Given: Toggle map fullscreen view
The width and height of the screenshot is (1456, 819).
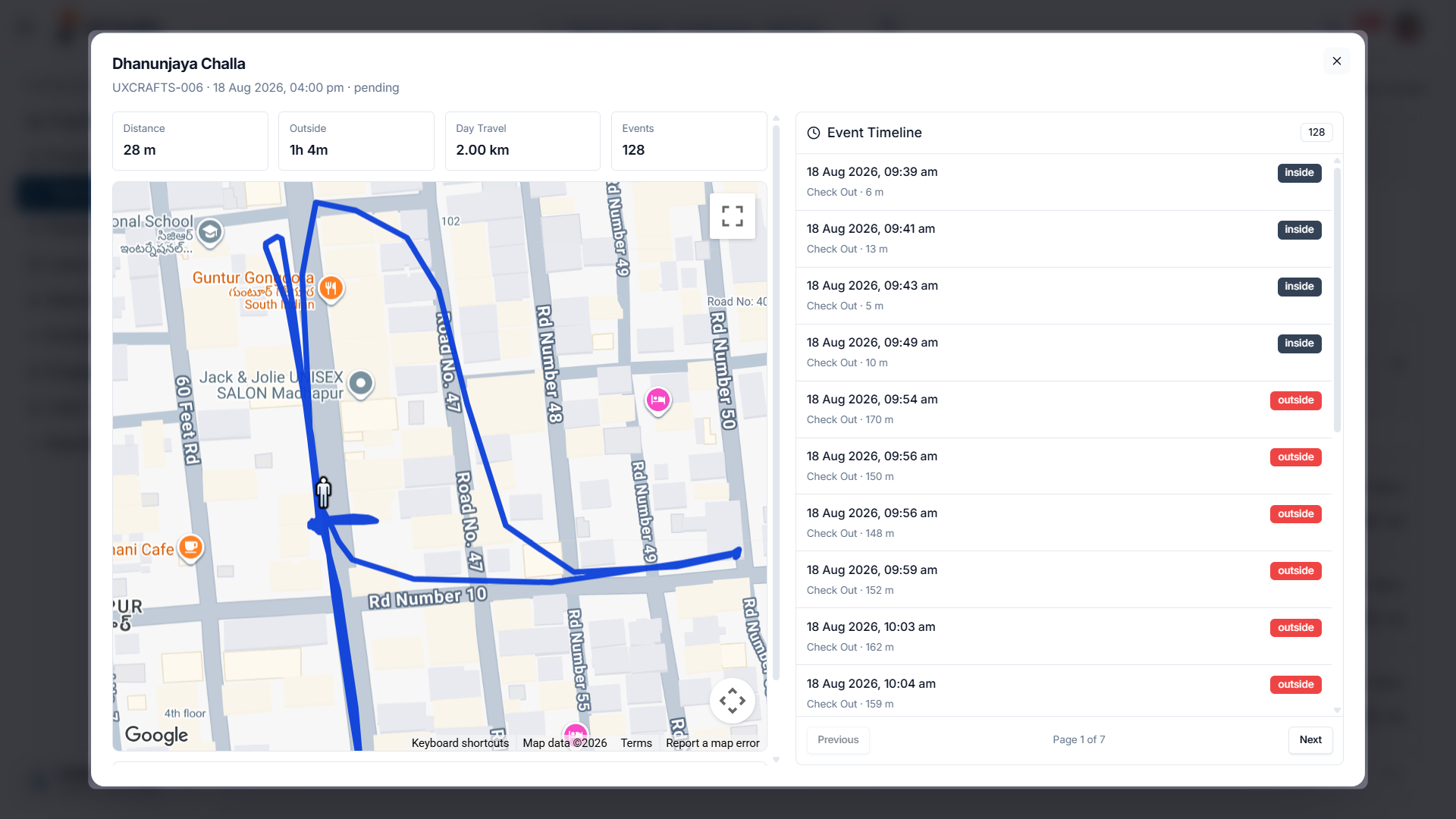Looking at the screenshot, I should [x=732, y=216].
